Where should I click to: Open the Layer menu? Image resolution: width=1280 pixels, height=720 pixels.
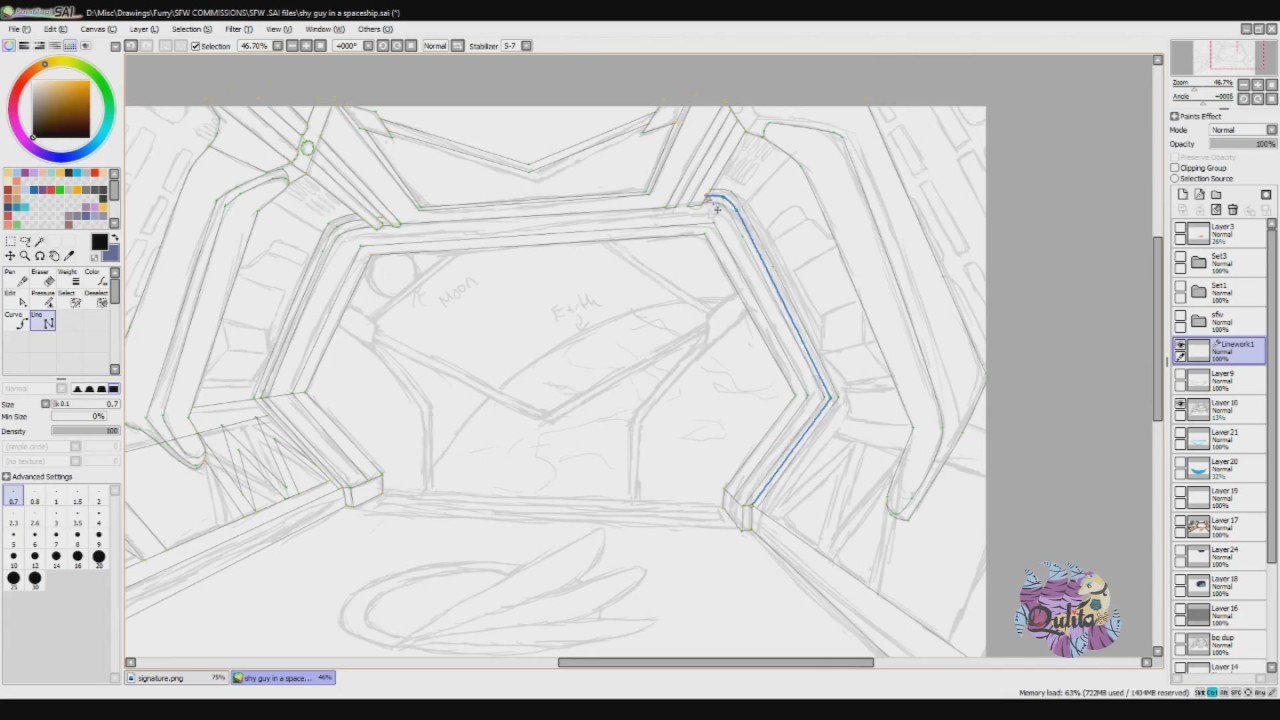pos(144,29)
